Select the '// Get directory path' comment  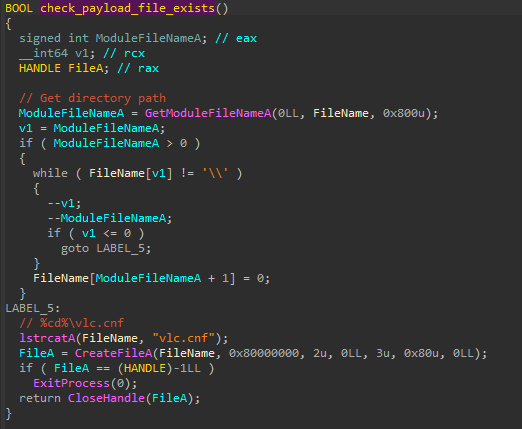[92, 98]
